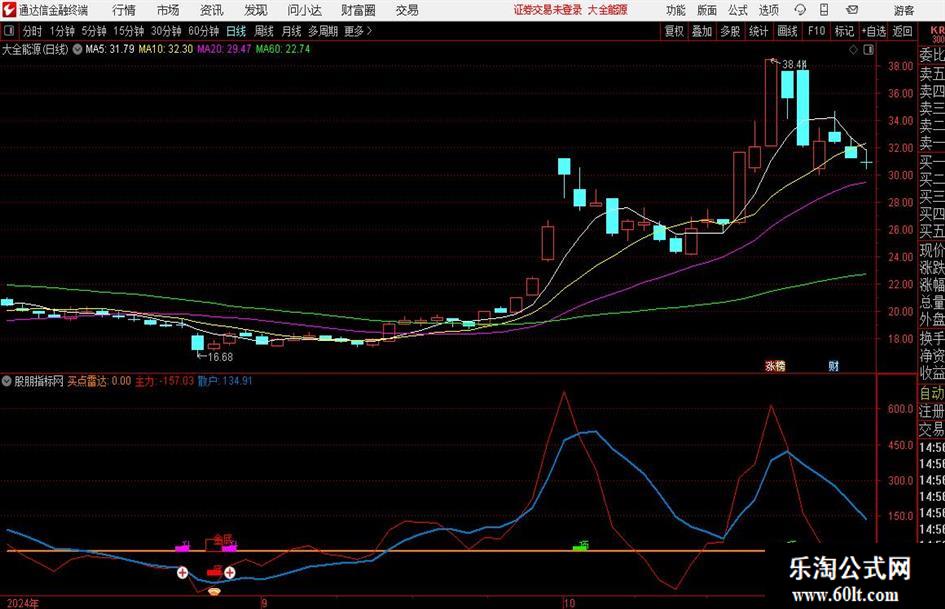Click the month 9 time axis marker

coord(264,602)
